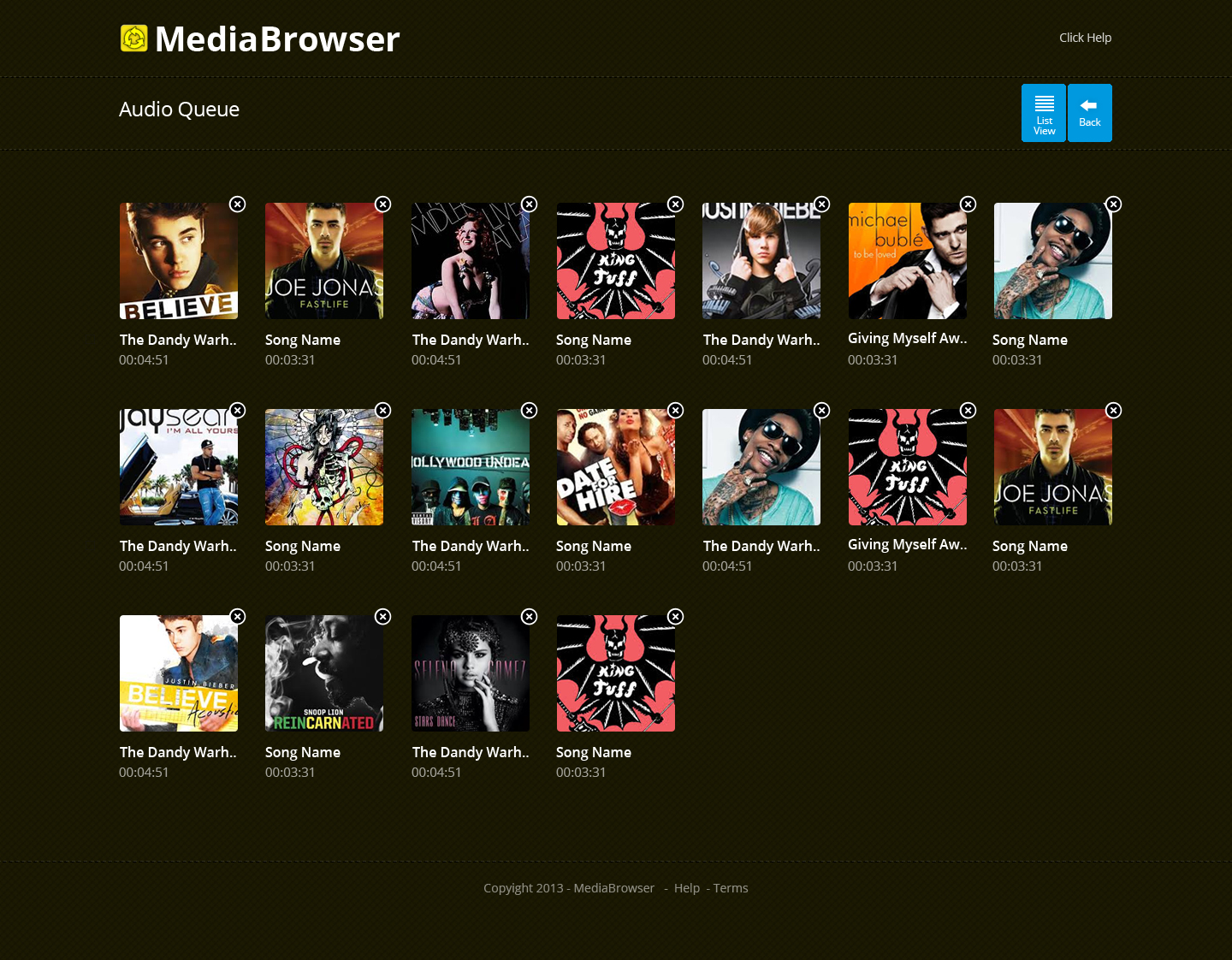Click 'The Dandy Warh..' under Hollywood Undead cover
1232x960 pixels.
click(x=471, y=546)
